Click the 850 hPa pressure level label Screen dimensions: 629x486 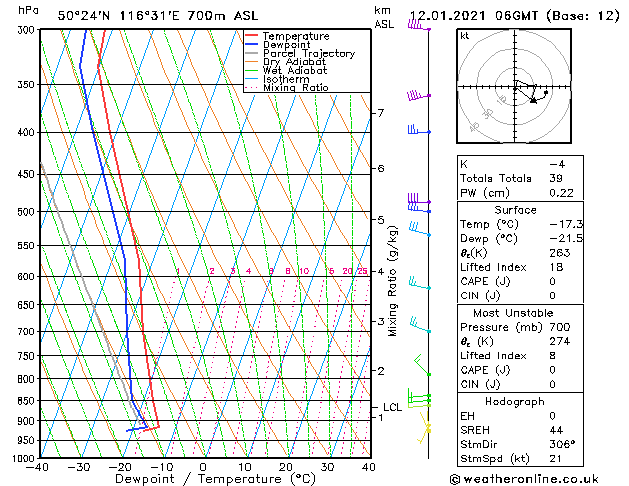[27, 401]
